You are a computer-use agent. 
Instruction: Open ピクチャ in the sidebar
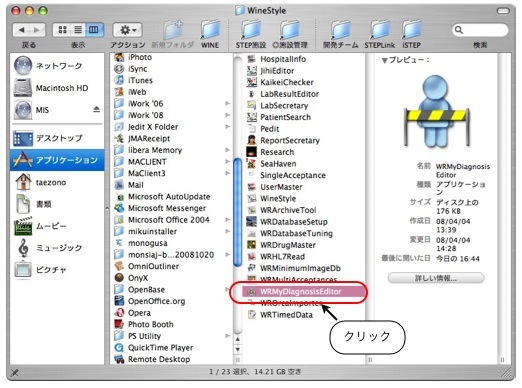(x=57, y=269)
